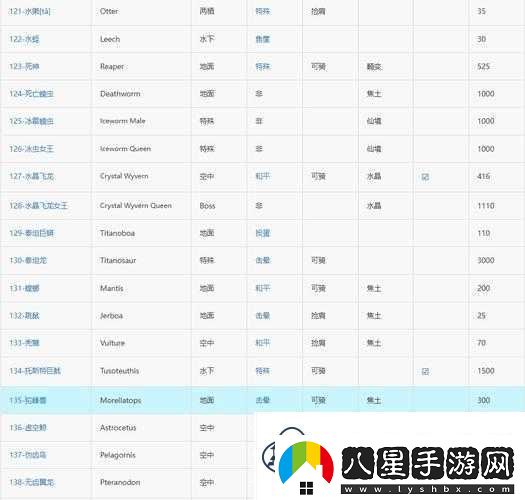525x500 pixels.
Task: Click the value 300 in Morellatops row
Action: [483, 400]
